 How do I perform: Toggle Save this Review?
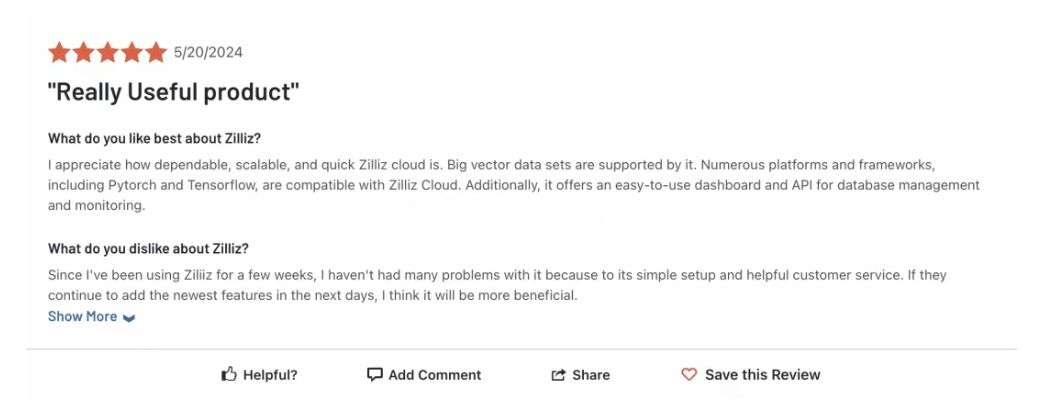(x=751, y=374)
